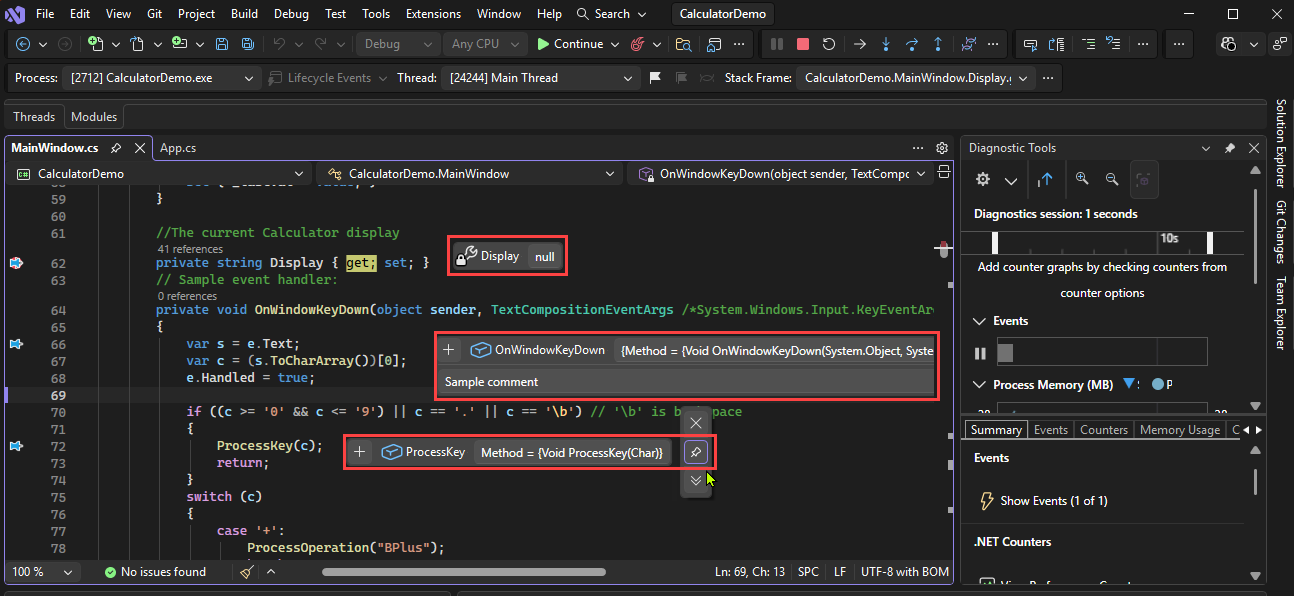Click the Find in Files icon

[684, 44]
